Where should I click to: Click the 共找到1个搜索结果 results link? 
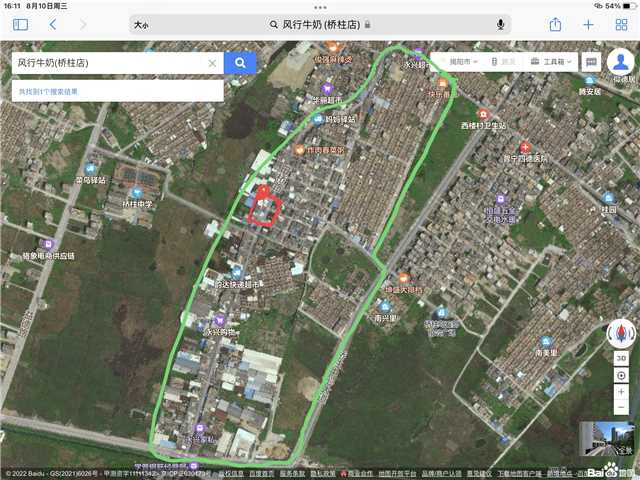click(x=47, y=91)
